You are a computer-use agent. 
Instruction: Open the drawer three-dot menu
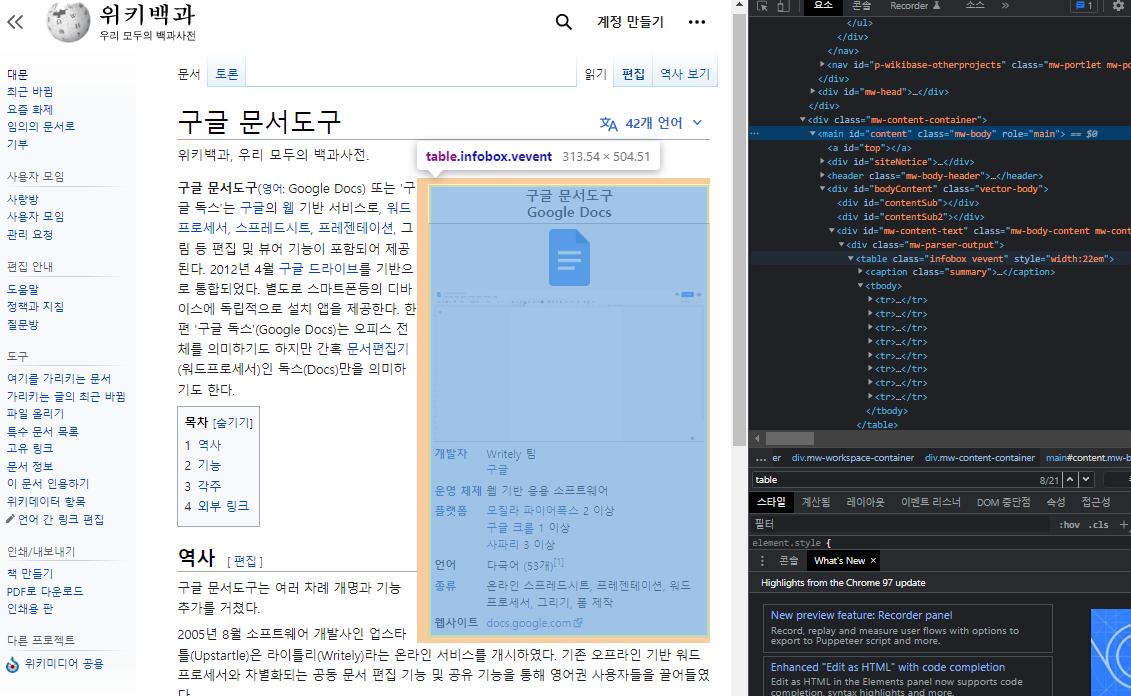point(762,560)
